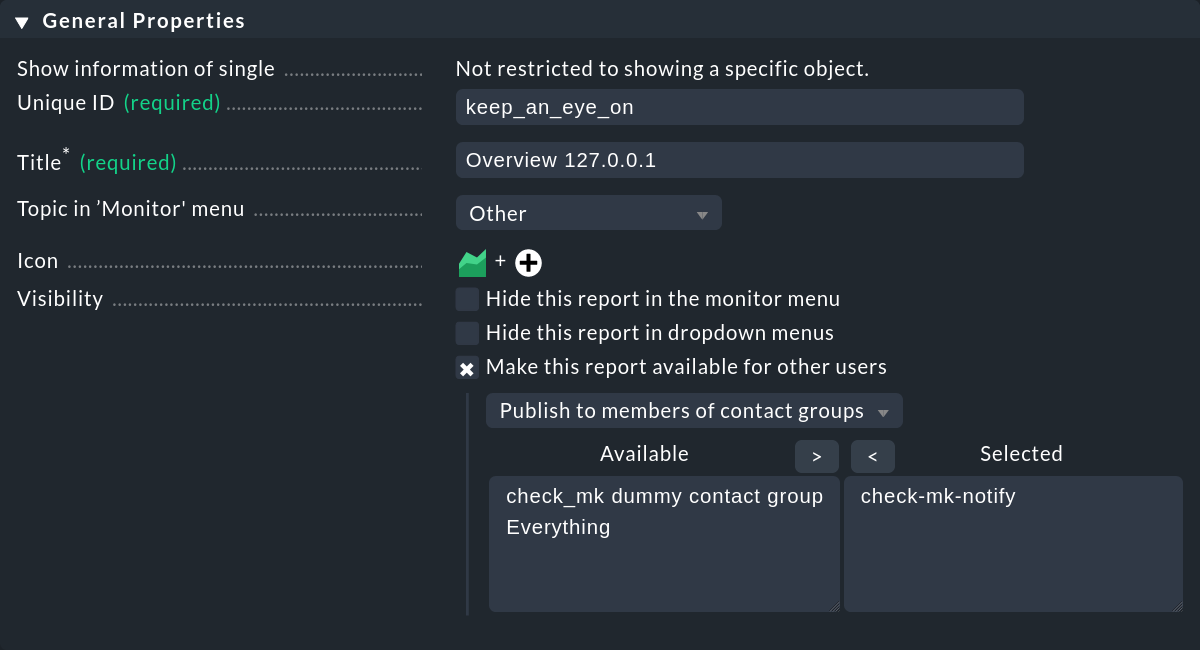Open the icon picker via the plus icon

pos(528,262)
